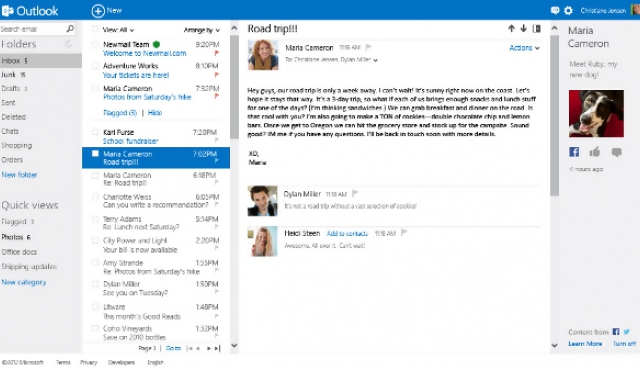This screenshot has width=640, height=370.
Task: Toggle the reading pane layout icon
Action: 537,28
